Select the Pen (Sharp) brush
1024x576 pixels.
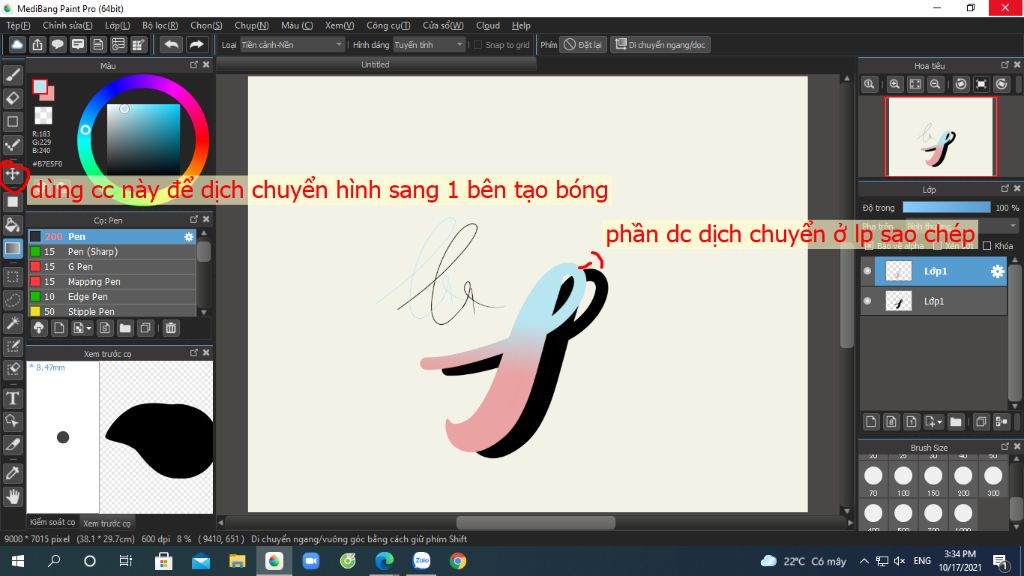pos(112,251)
